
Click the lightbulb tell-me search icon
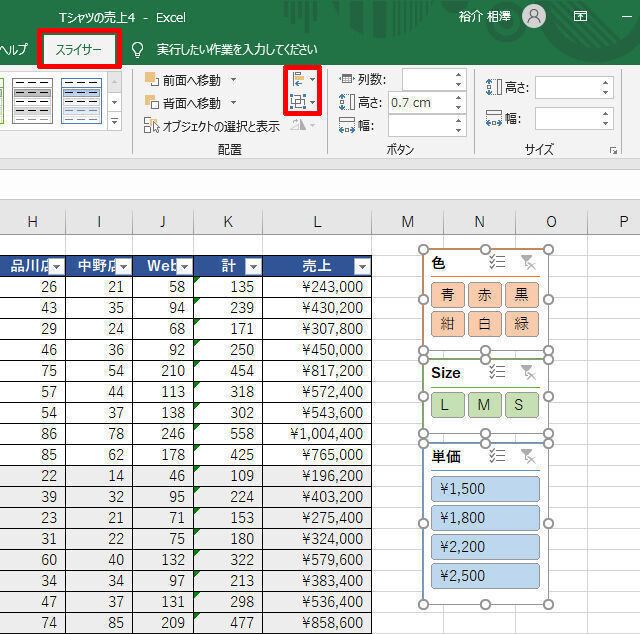[138, 50]
